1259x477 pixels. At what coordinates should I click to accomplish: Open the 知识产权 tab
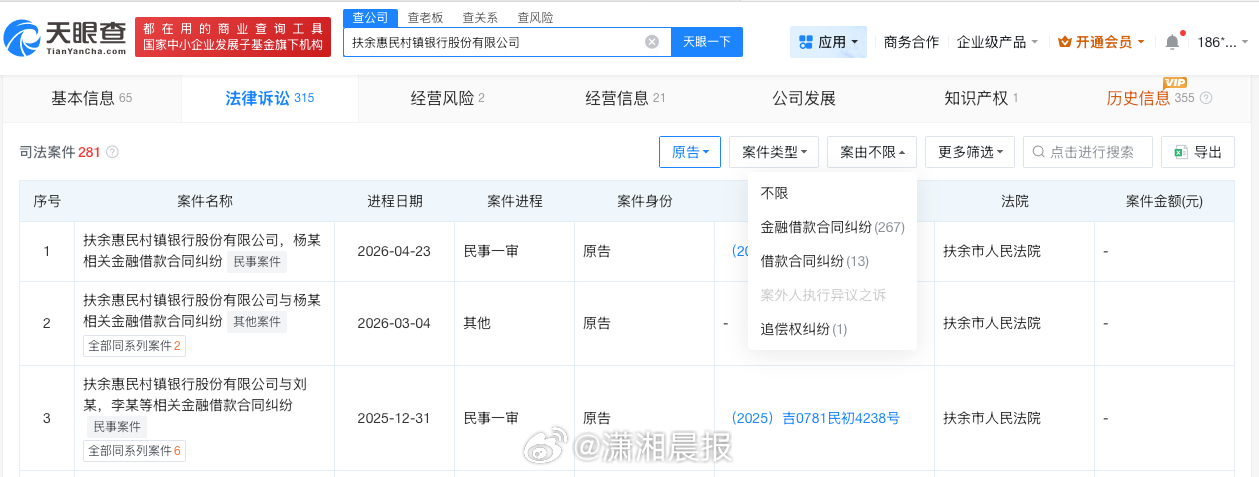pos(981,98)
